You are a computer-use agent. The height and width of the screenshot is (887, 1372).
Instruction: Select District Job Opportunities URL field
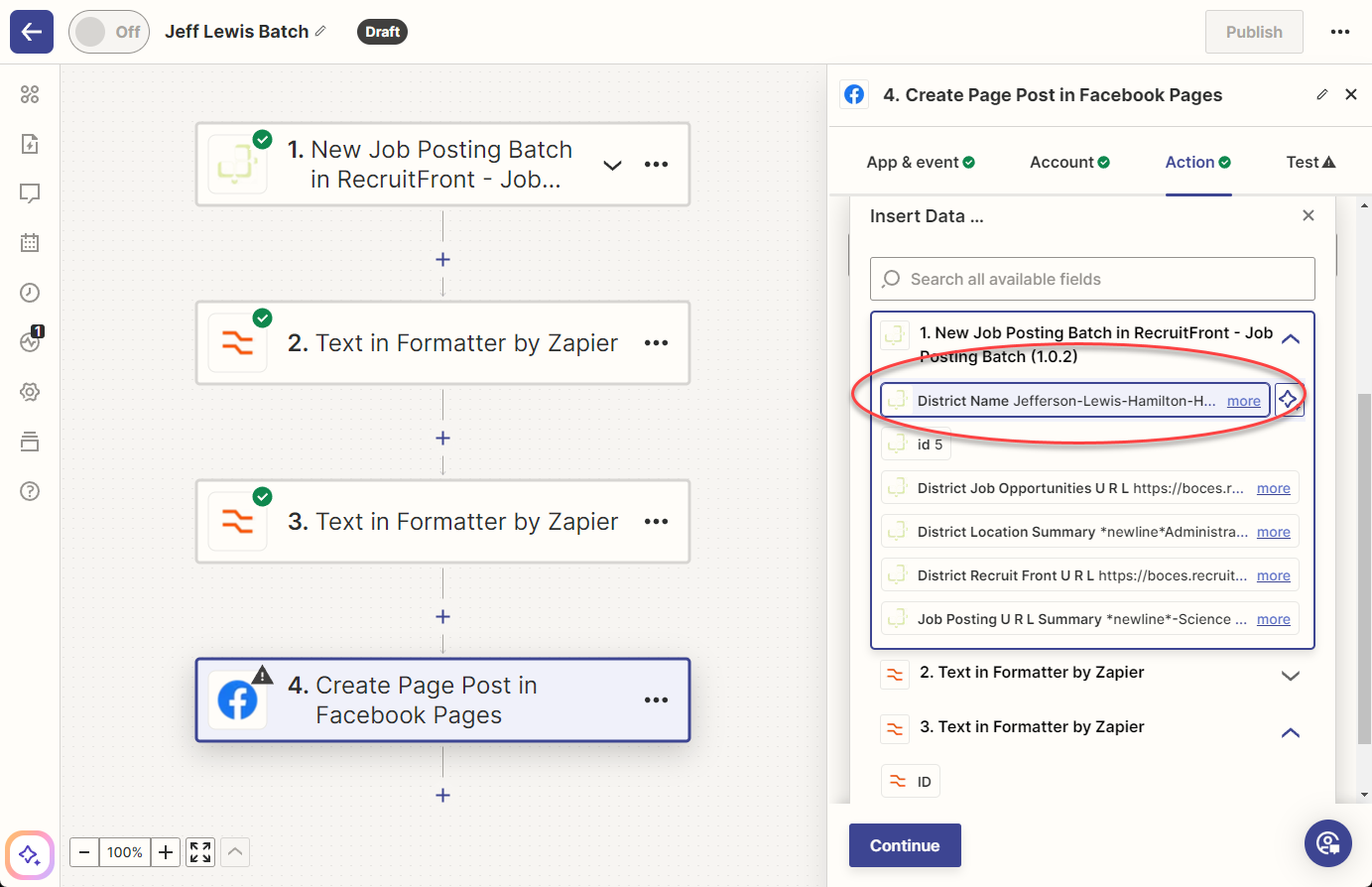point(1090,488)
